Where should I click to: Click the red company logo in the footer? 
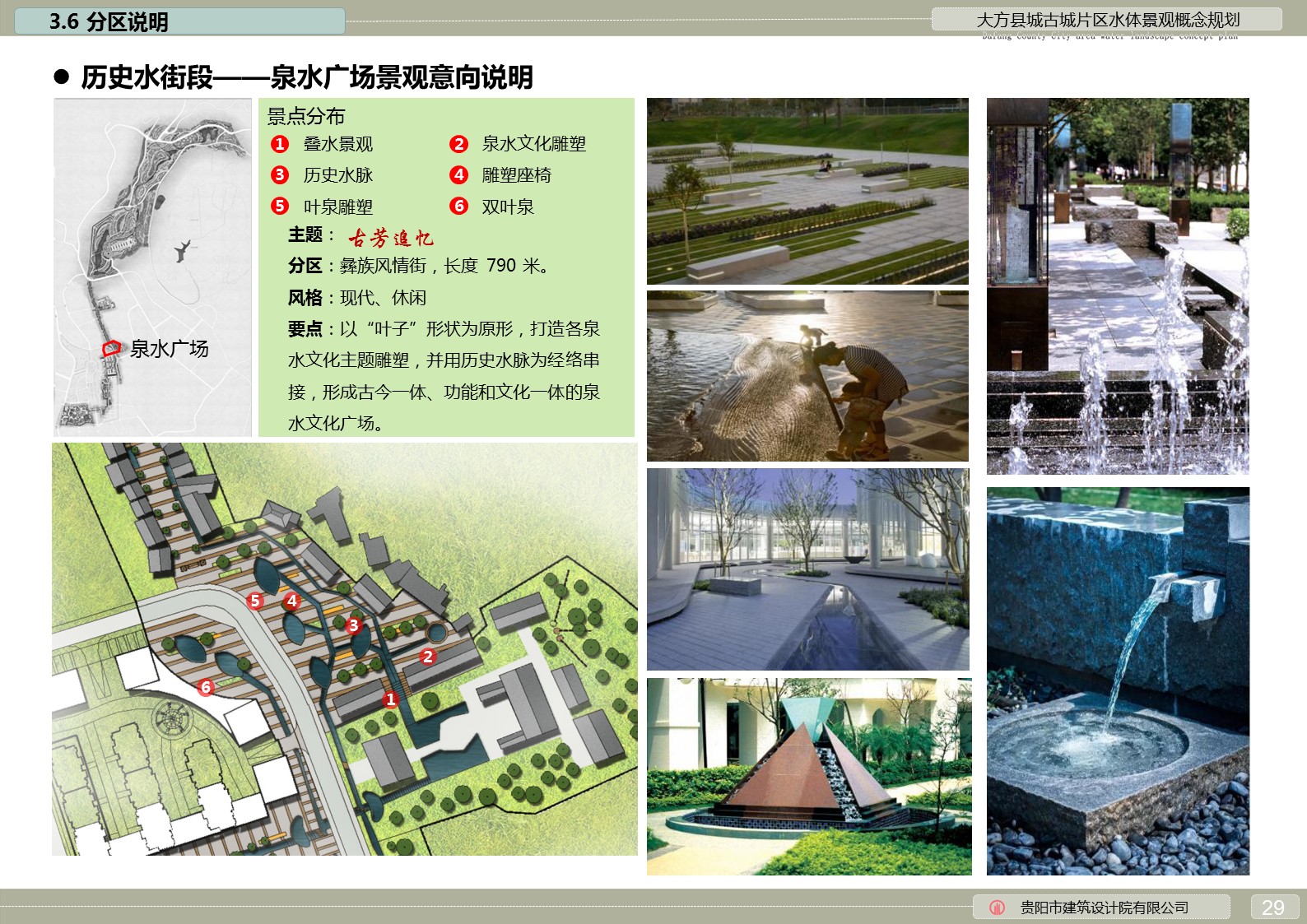point(997,908)
